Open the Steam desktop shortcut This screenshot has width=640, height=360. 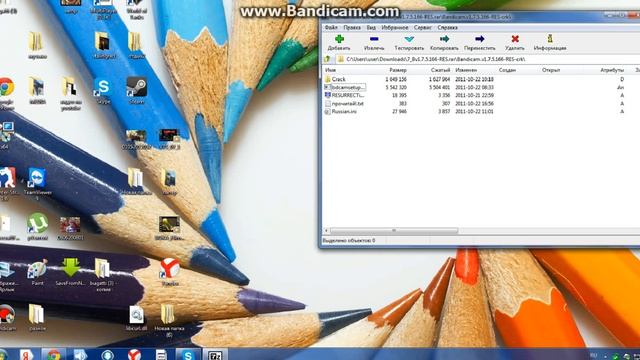[x=136, y=90]
